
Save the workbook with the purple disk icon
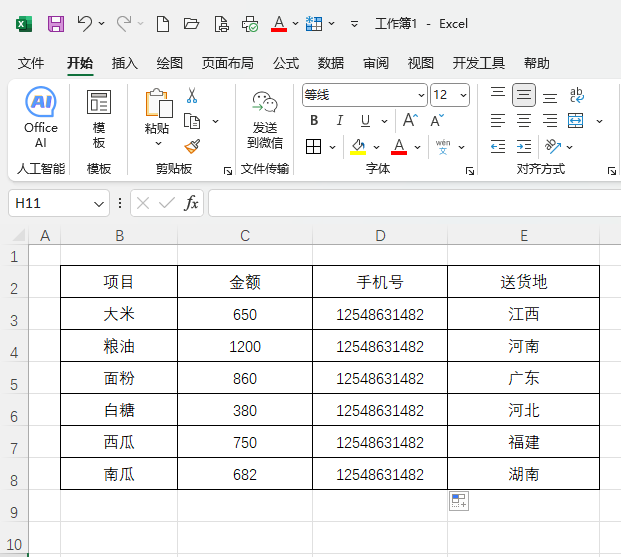tap(56, 24)
